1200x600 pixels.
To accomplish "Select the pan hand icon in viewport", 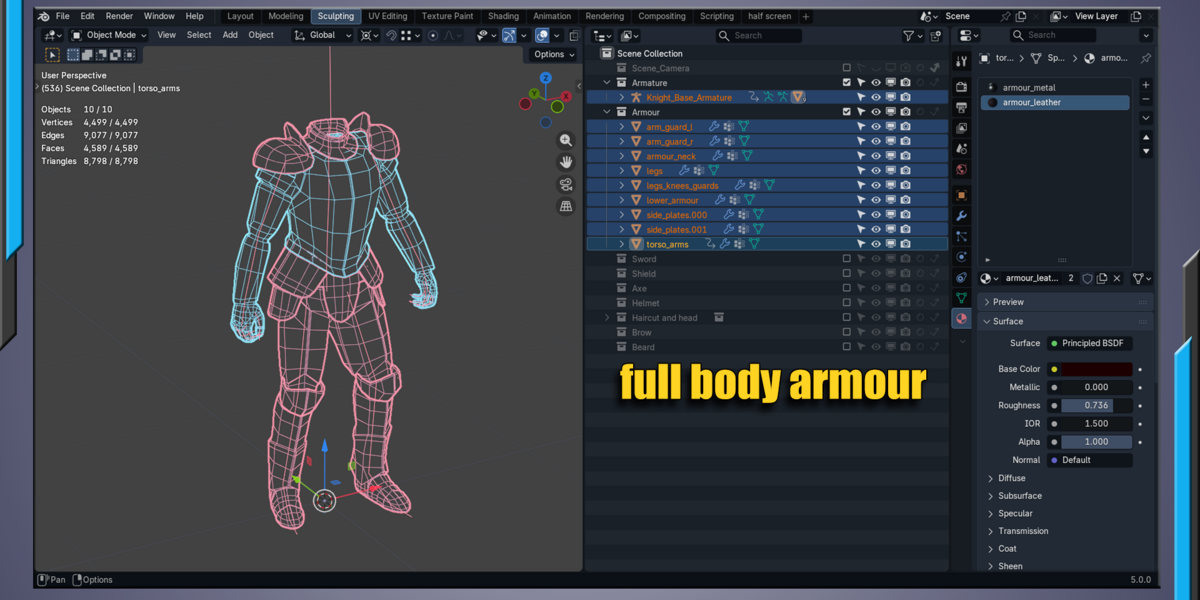I will tap(566, 162).
